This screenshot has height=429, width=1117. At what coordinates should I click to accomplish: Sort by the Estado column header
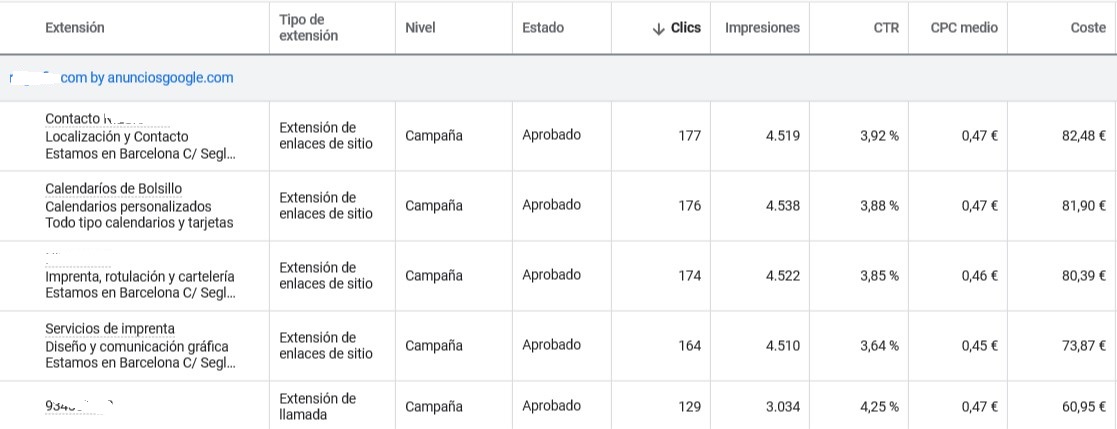click(543, 28)
